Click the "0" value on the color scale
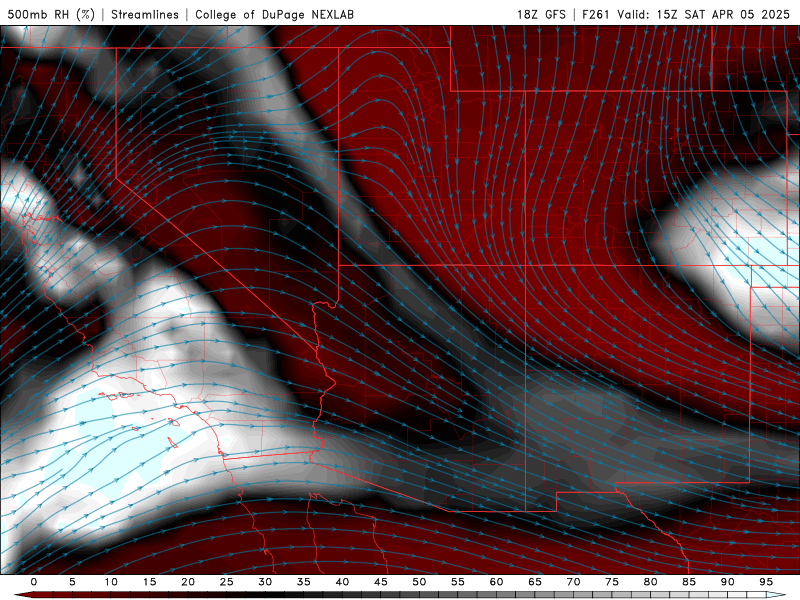Screen dimensions: 800x600 (x=34, y=582)
